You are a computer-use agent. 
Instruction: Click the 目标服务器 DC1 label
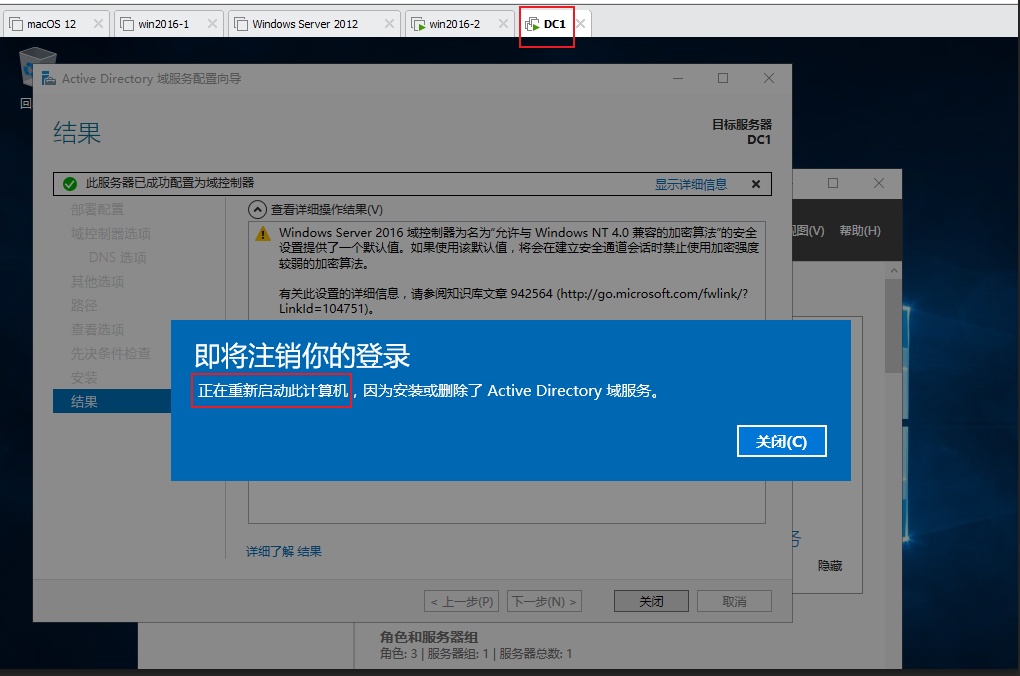[x=742, y=131]
